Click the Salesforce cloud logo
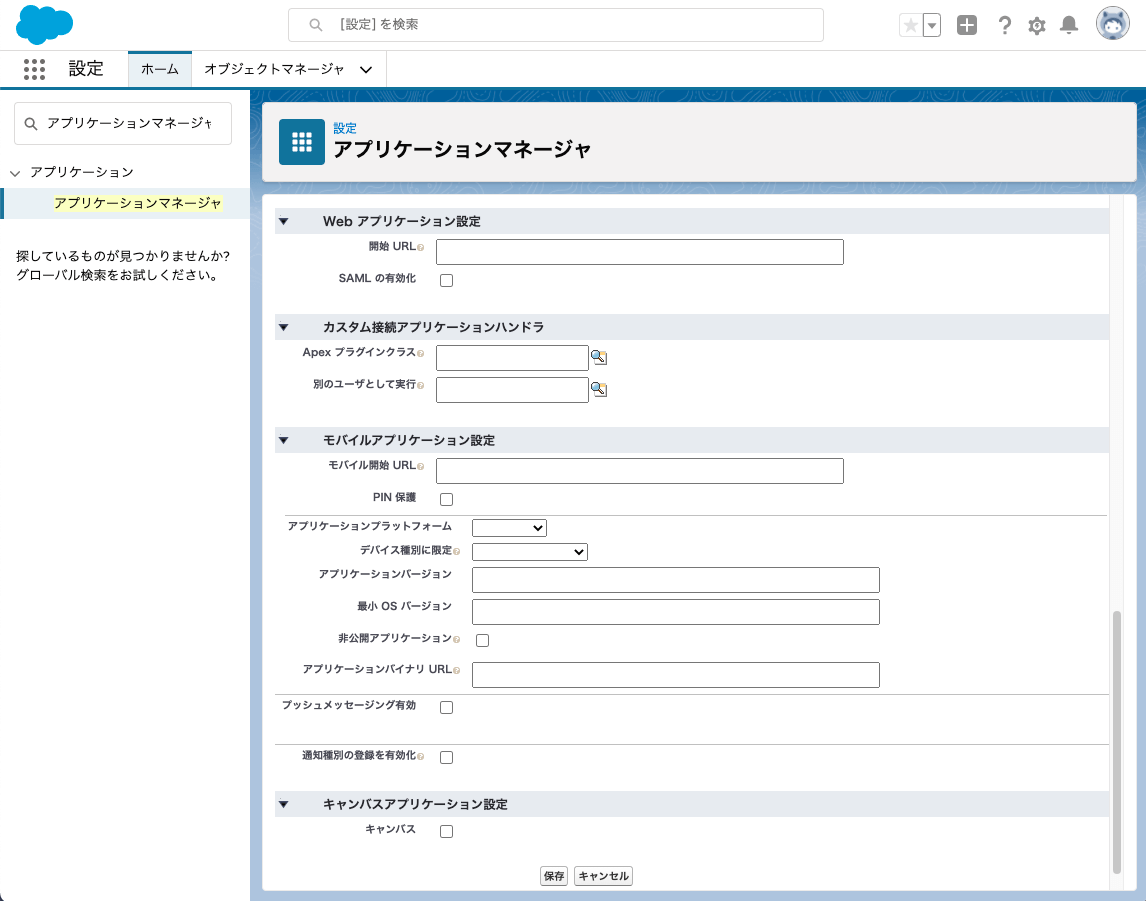The height and width of the screenshot is (901, 1146). click(45, 25)
